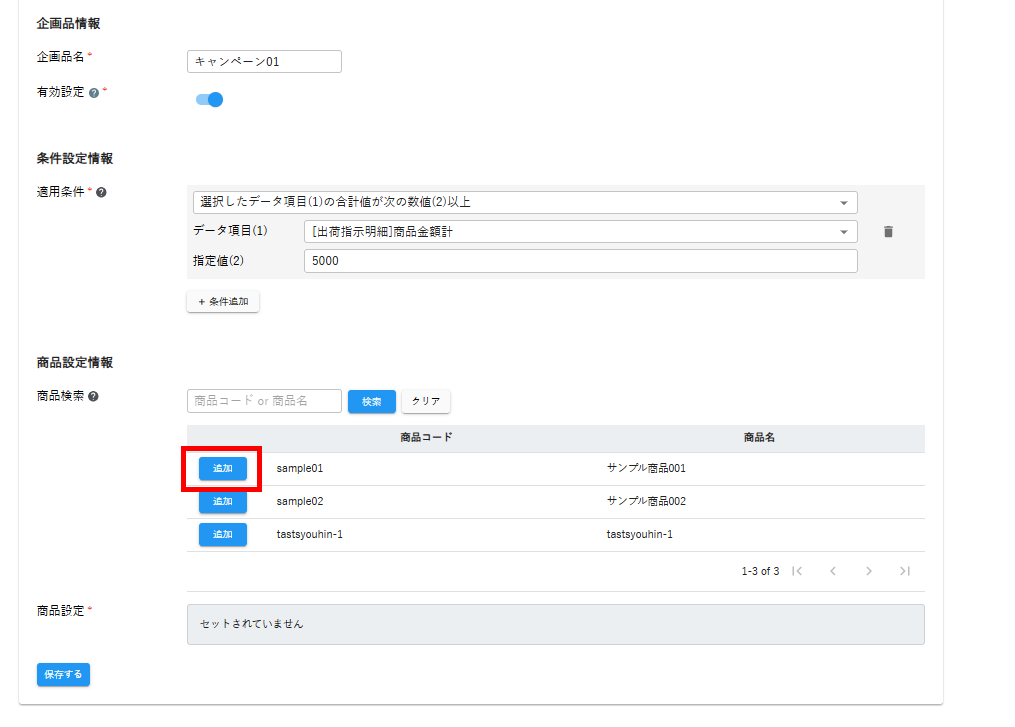
Task: Click help icon next to 商品検索
Action: pos(93,396)
